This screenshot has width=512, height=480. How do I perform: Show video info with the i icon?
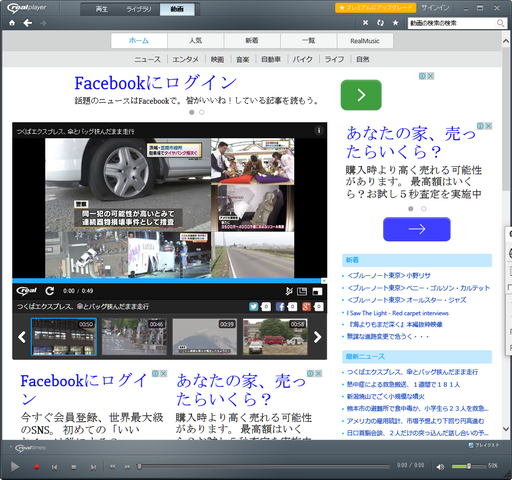point(319,131)
